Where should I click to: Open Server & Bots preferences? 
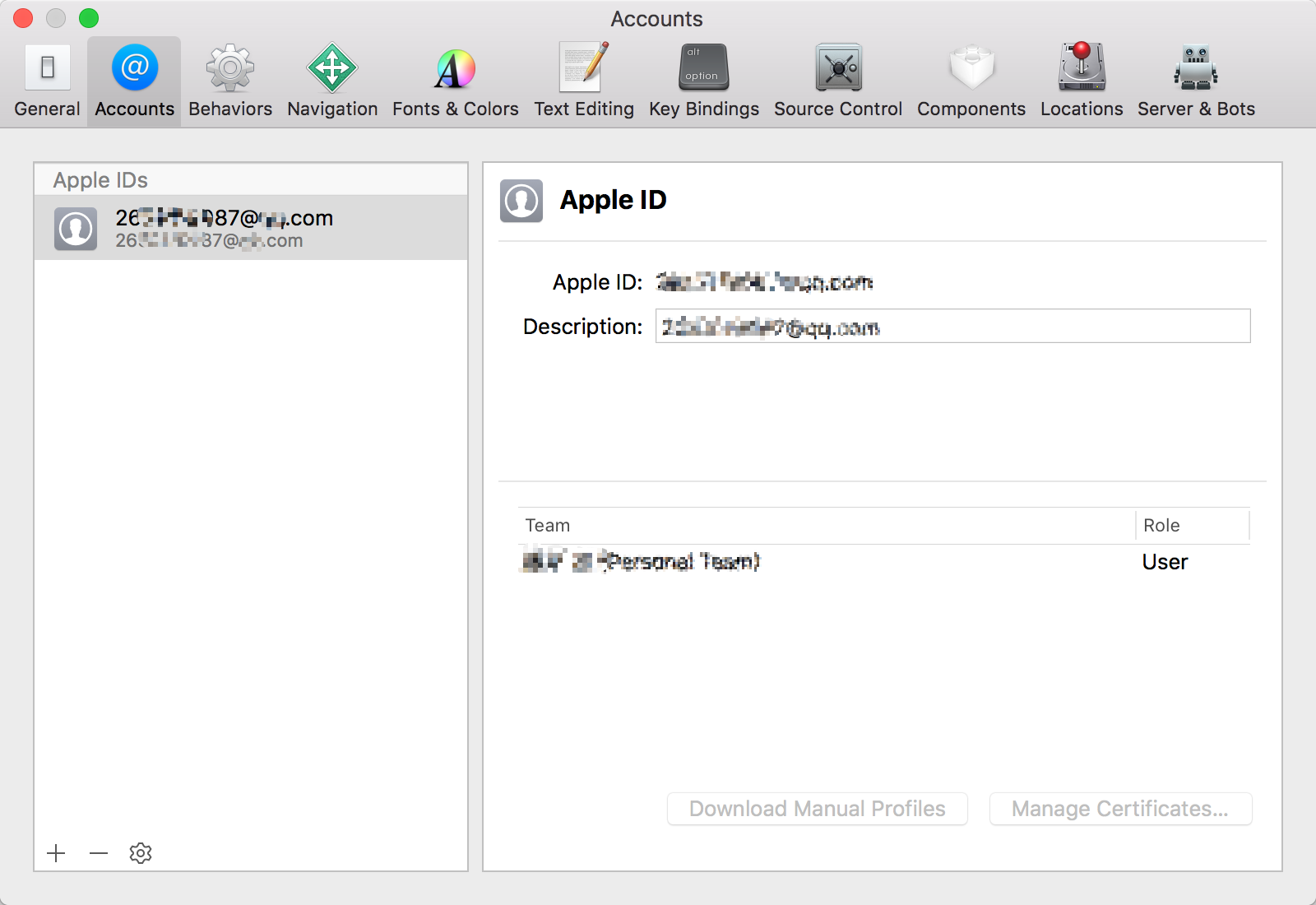pos(1195,81)
